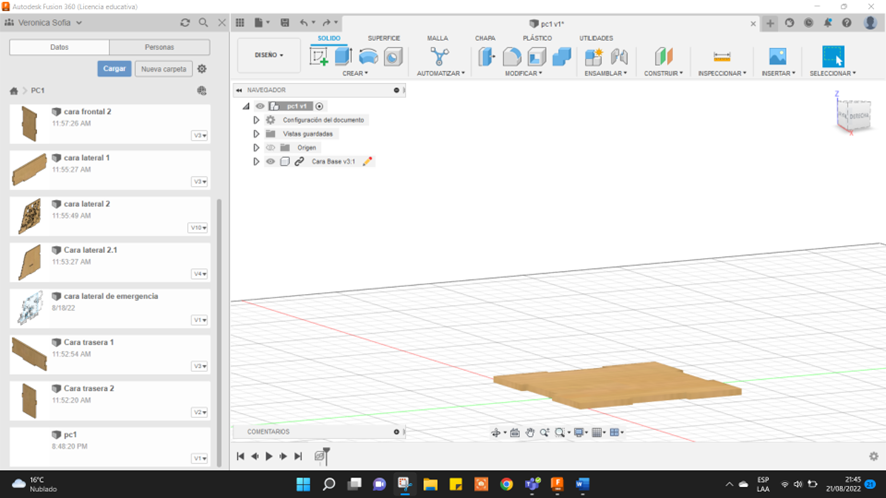
Task: Open the Crear dropdown menu
Action: 355,73
